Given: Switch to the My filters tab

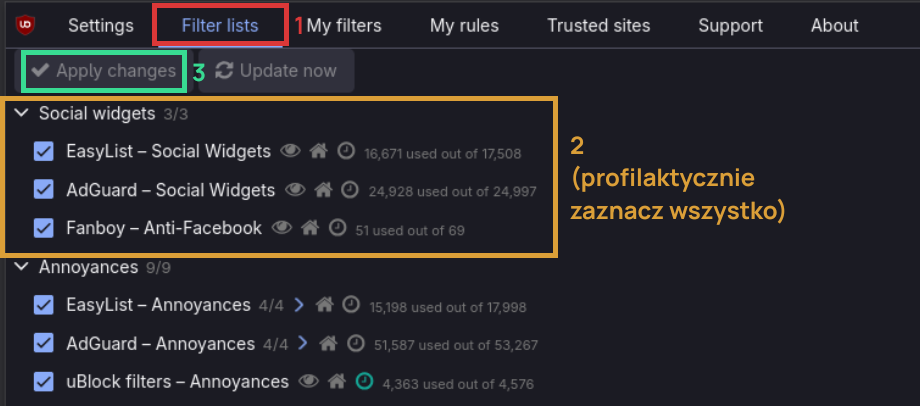Looking at the screenshot, I should [x=344, y=25].
